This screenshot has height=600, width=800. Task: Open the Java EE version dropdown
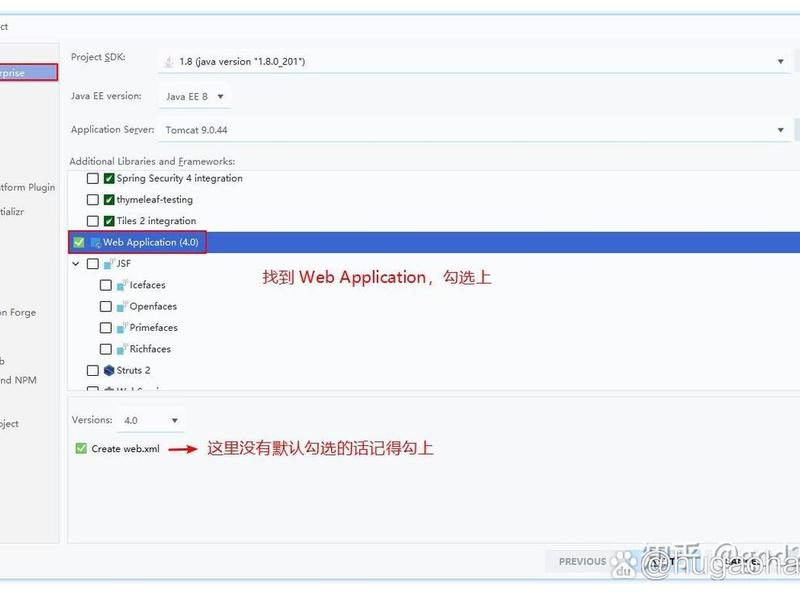coord(194,96)
